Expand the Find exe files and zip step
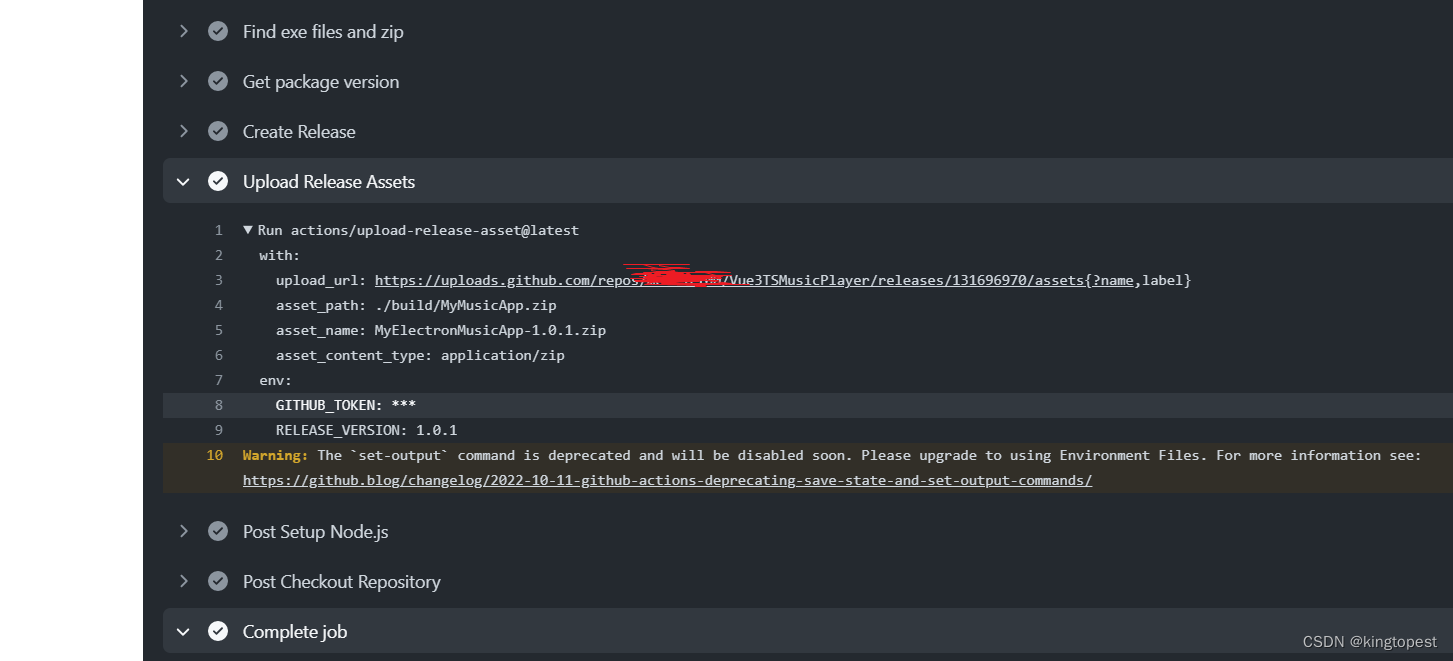The height and width of the screenshot is (661, 1453). (183, 31)
